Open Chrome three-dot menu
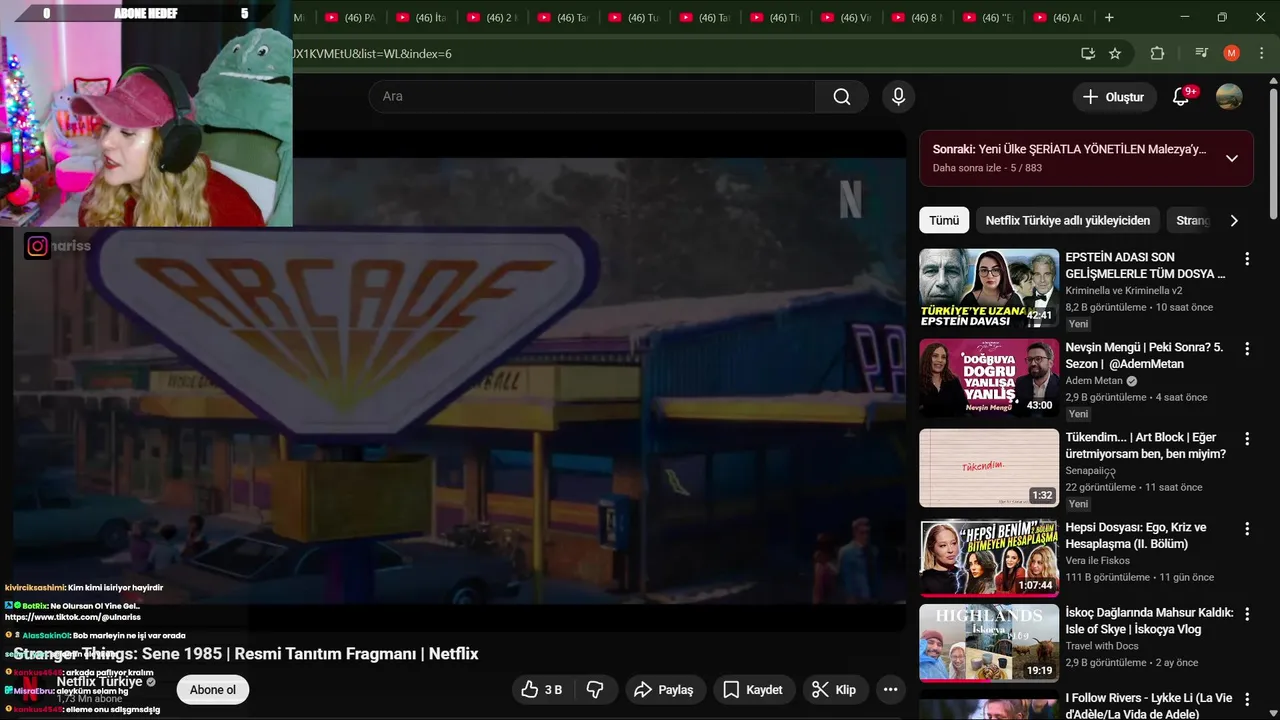 tap(1260, 53)
